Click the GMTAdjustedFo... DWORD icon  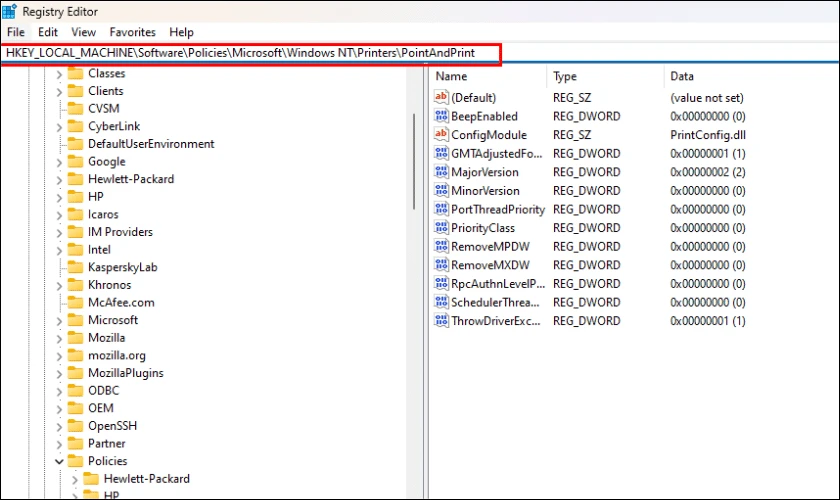click(x=441, y=153)
